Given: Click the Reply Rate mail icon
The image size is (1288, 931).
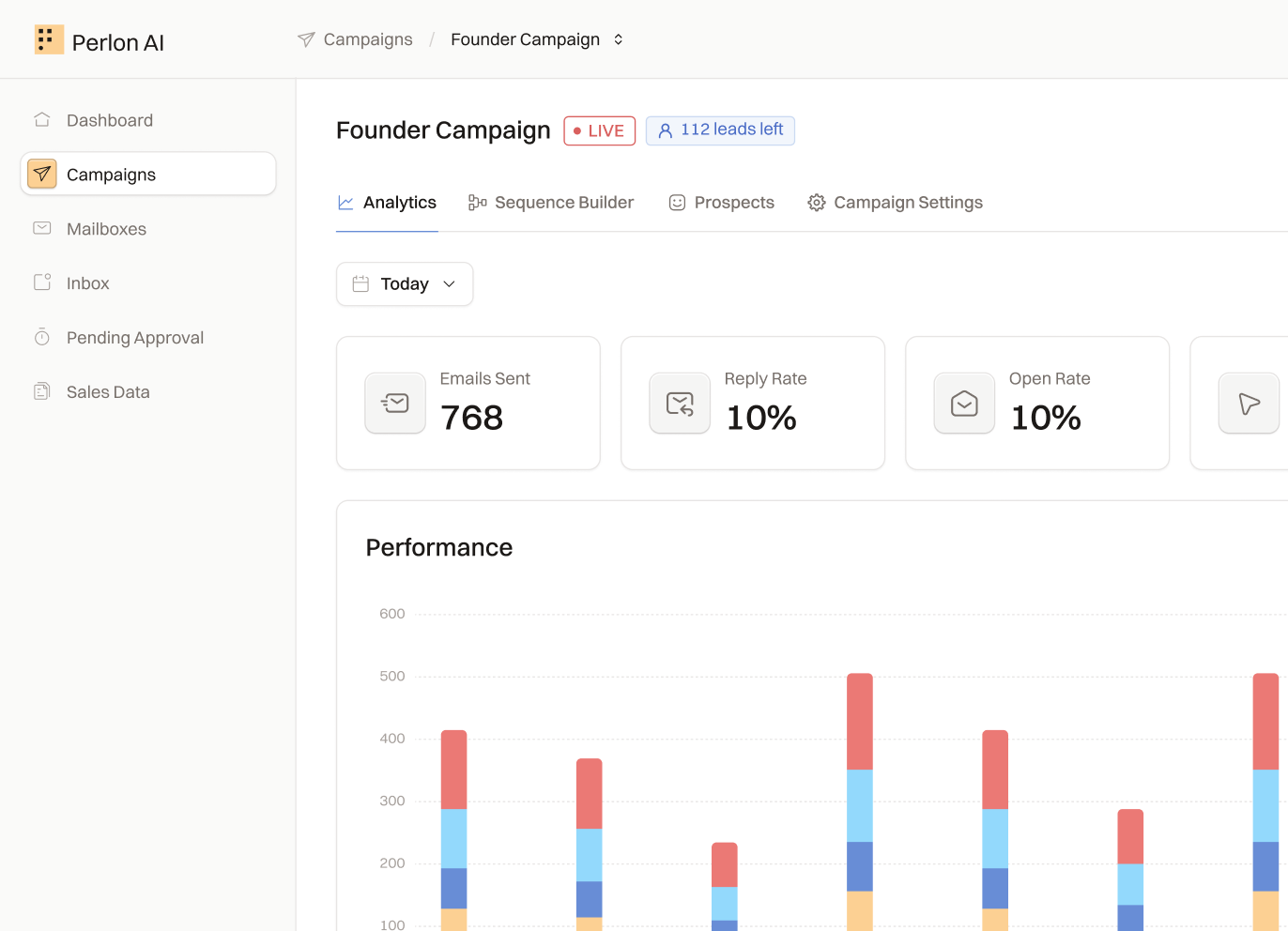Looking at the screenshot, I should pos(680,404).
